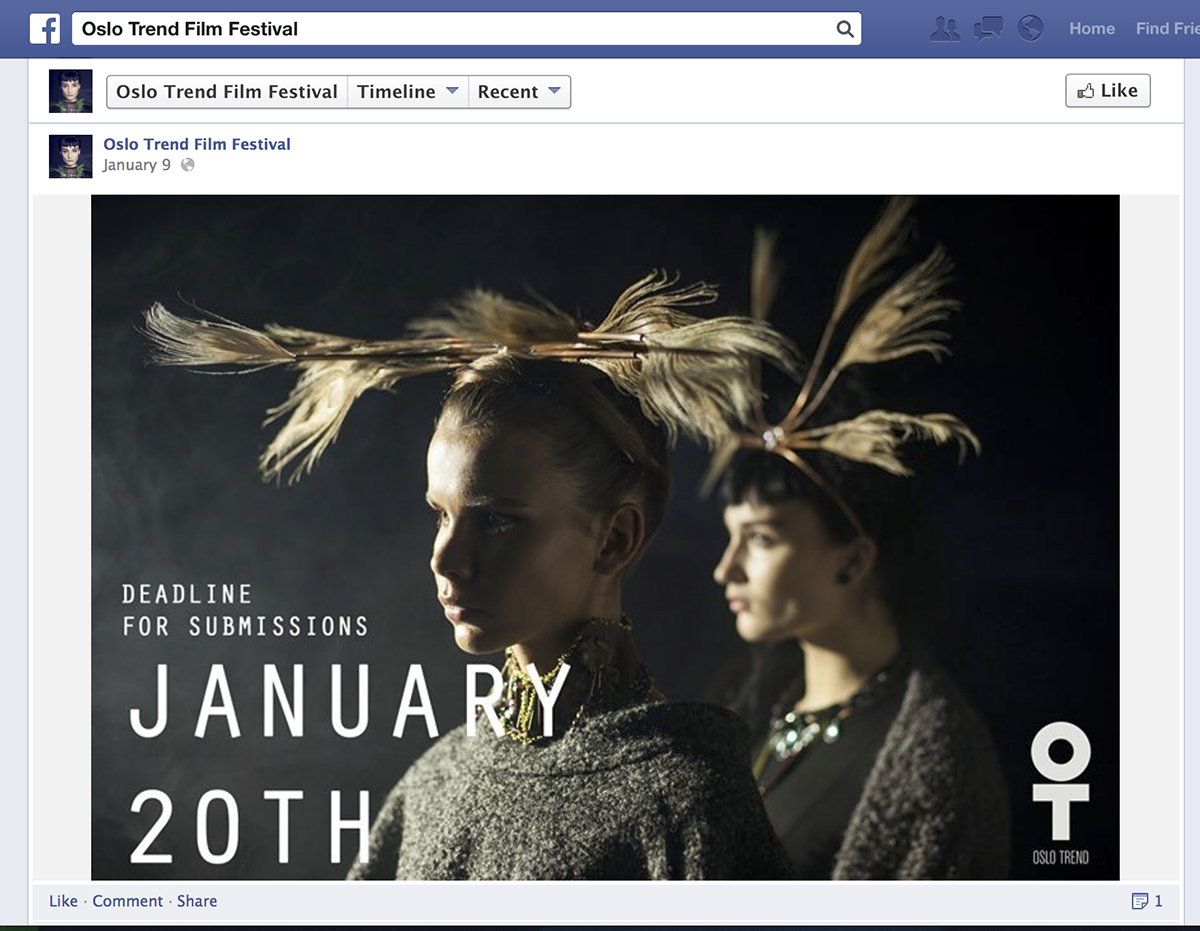Open the friend requests icon

tap(945, 28)
